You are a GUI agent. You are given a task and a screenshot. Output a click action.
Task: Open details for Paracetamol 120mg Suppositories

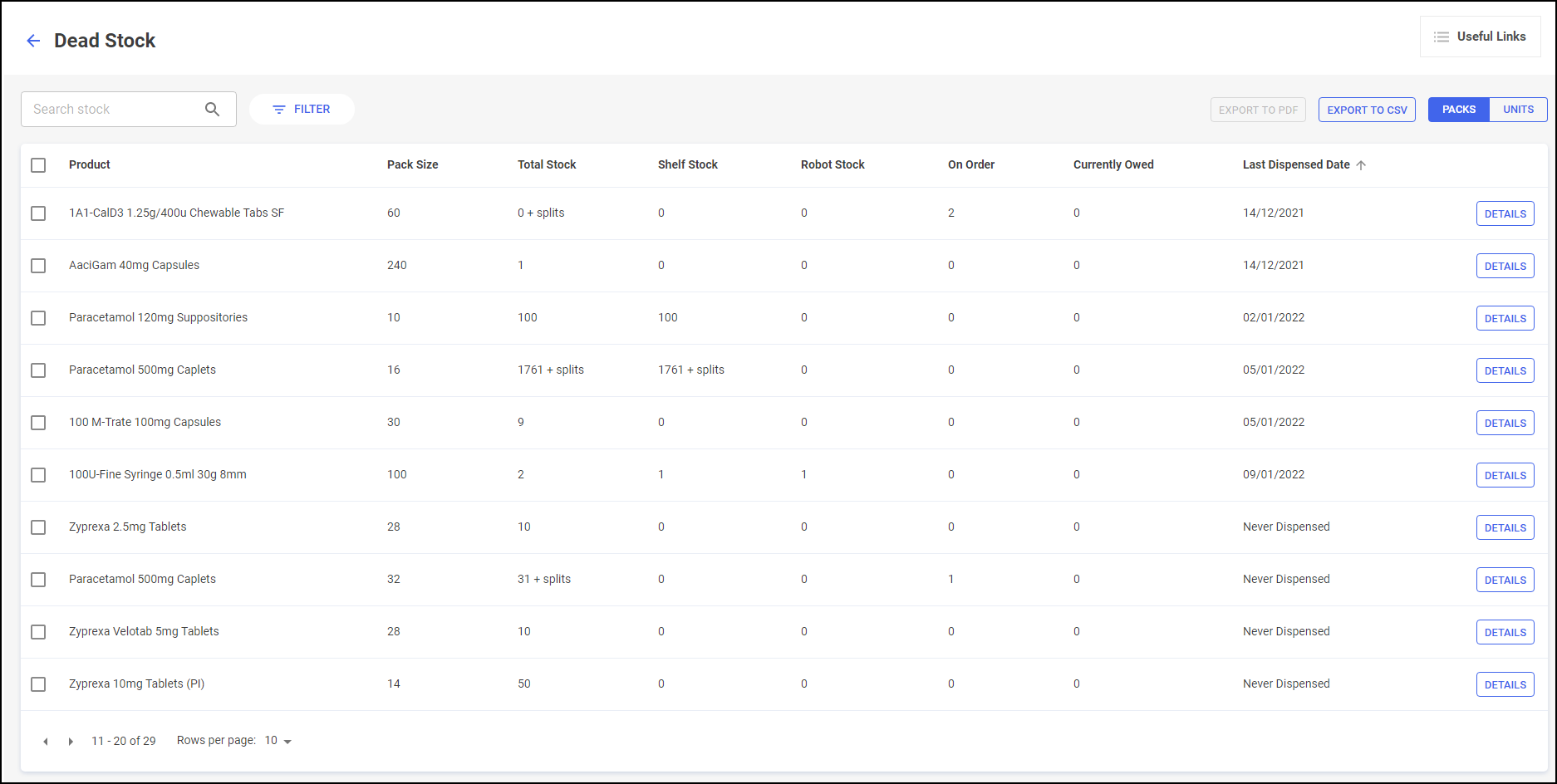(x=1505, y=318)
